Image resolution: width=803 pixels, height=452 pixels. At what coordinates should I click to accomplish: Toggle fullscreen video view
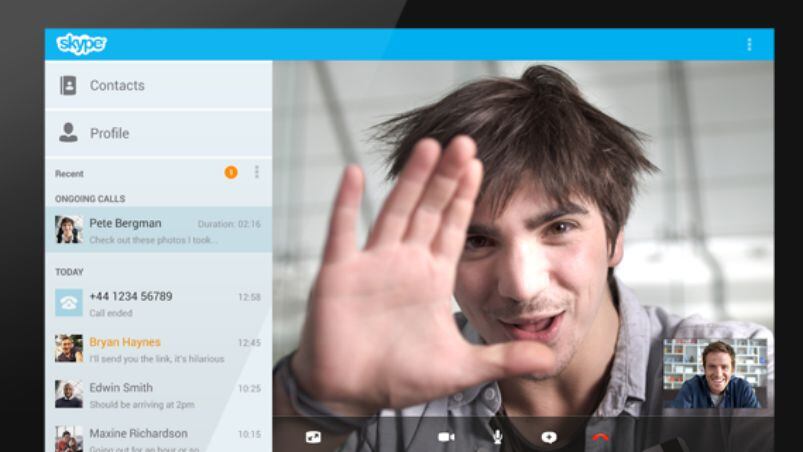313,437
